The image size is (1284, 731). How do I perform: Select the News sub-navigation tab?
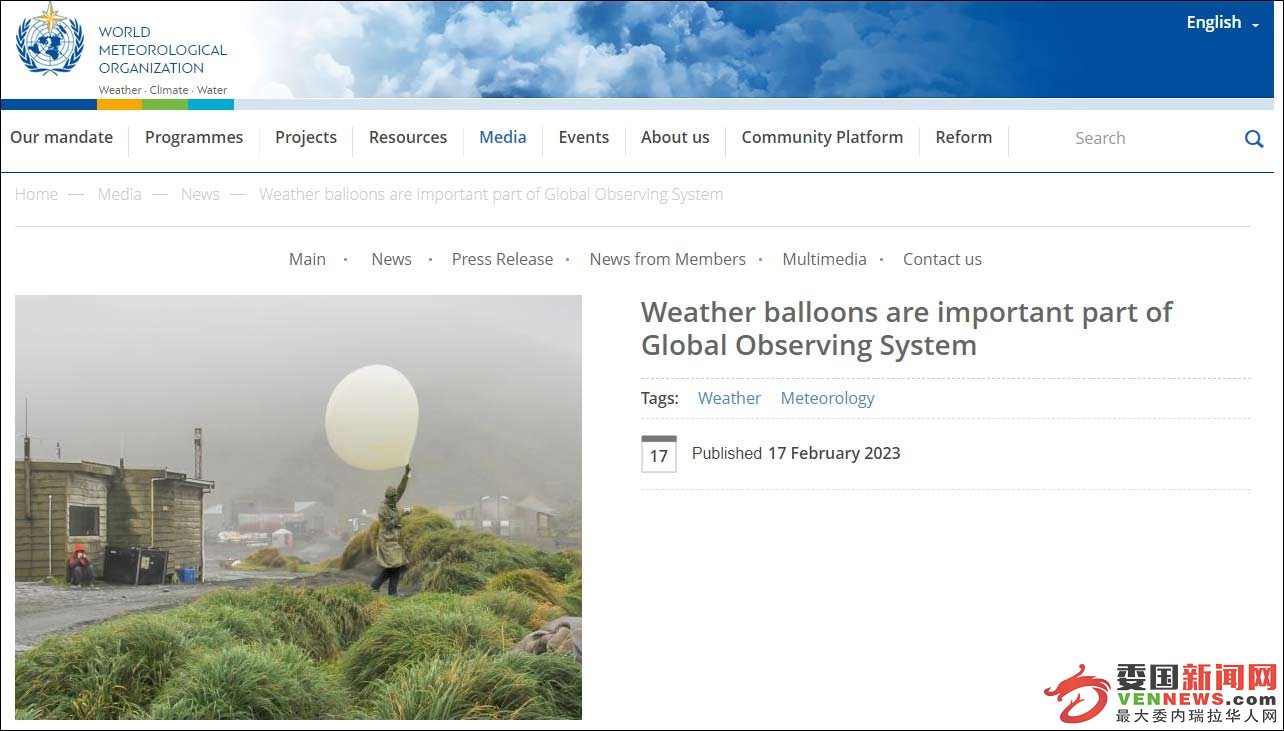pos(391,259)
